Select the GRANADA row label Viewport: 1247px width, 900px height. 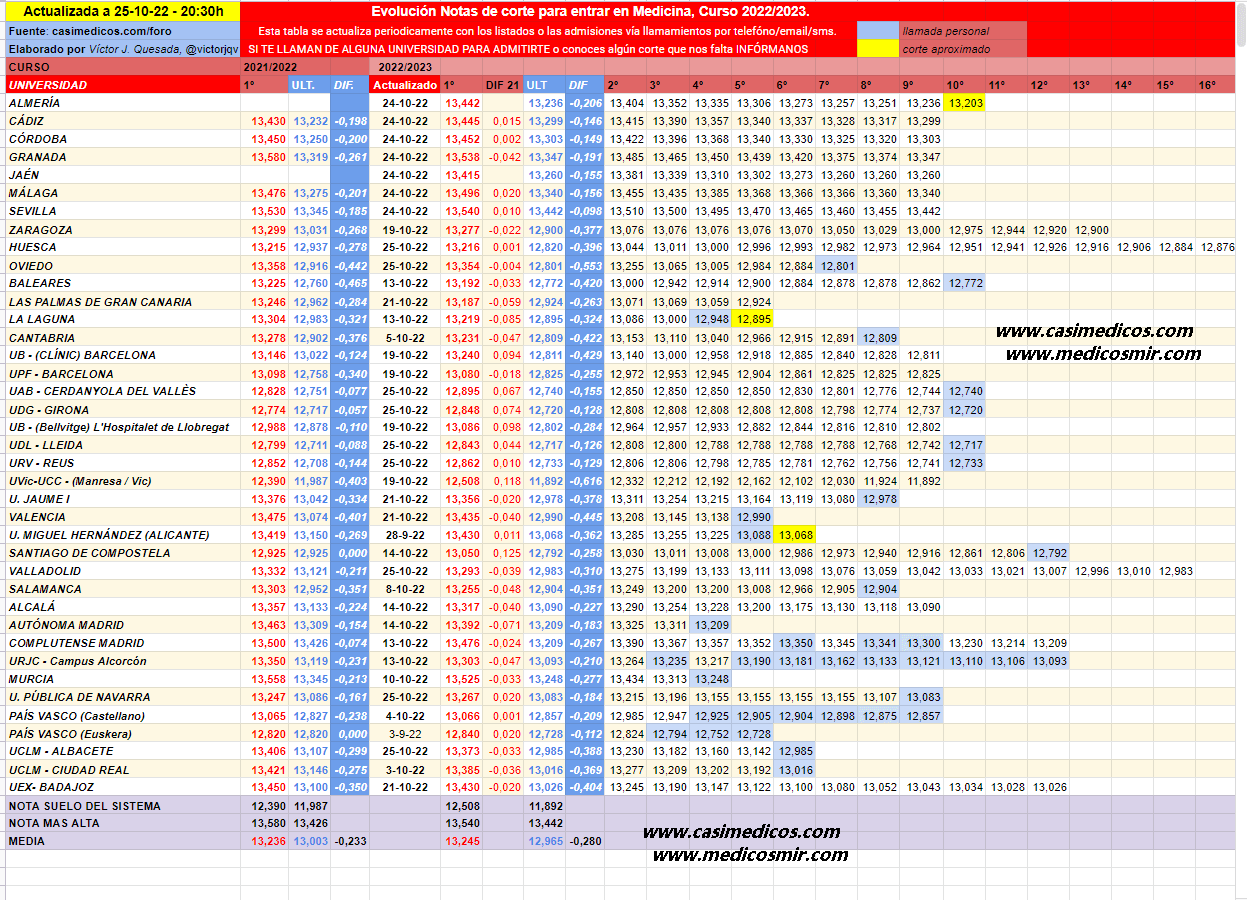[x=37, y=157]
